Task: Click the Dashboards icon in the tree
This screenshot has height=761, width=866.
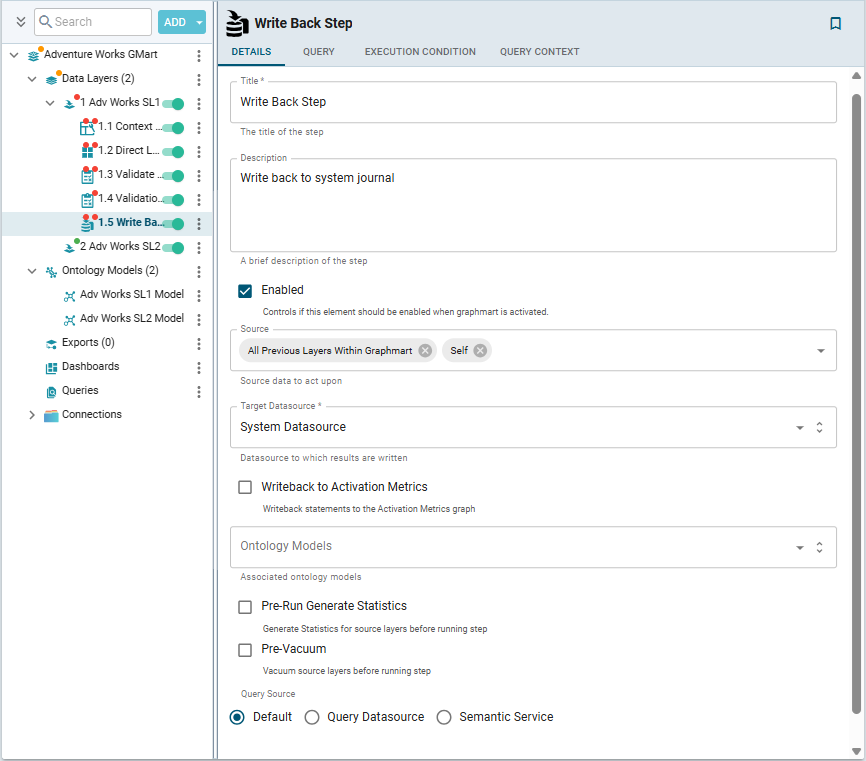Action: (x=52, y=367)
